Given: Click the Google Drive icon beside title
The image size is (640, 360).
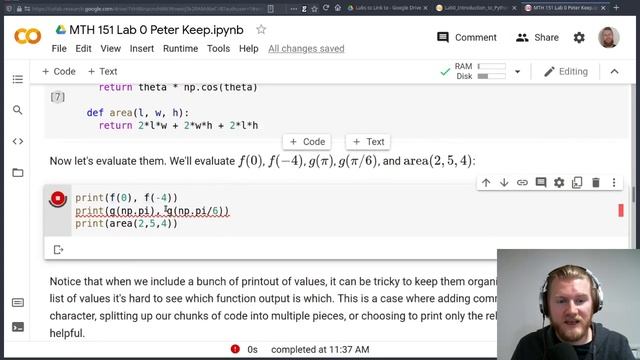Looking at the screenshot, I should click(61, 29).
